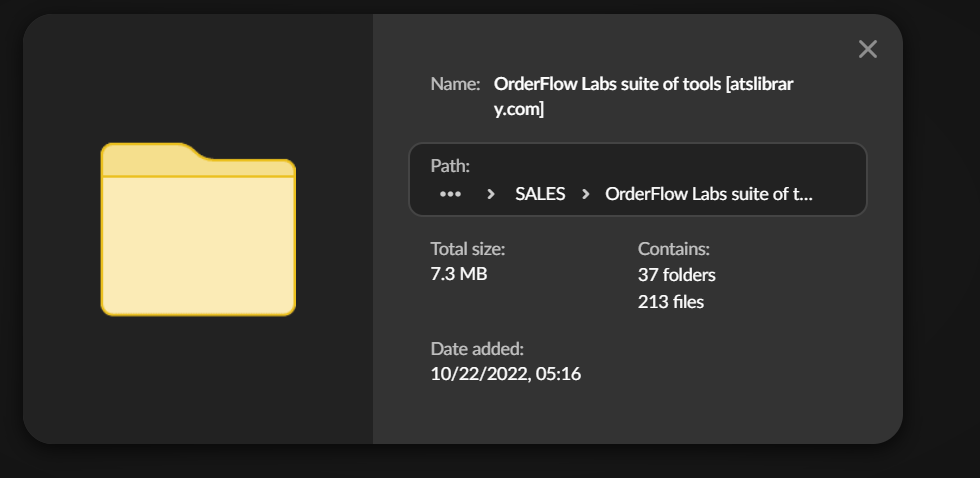Select the 10/22/2022, 05:16 date value
Viewport: 980px width, 478px height.
[505, 375]
